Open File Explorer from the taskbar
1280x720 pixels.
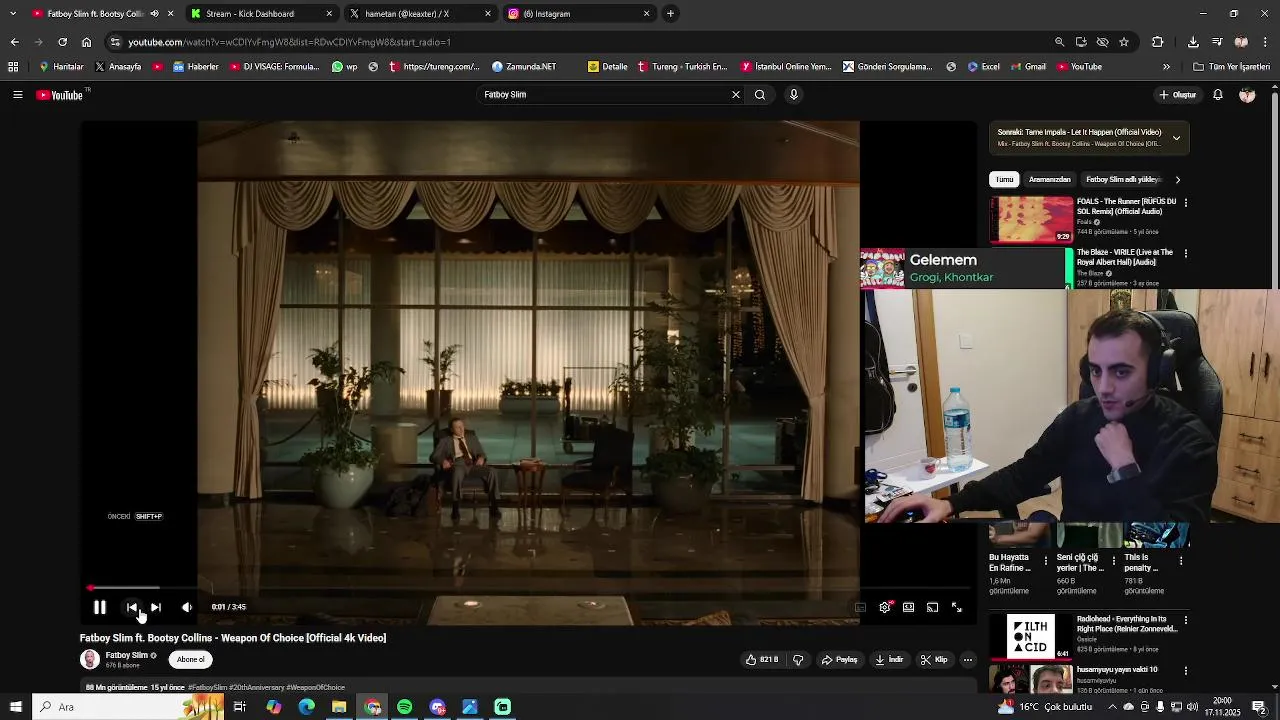point(339,707)
